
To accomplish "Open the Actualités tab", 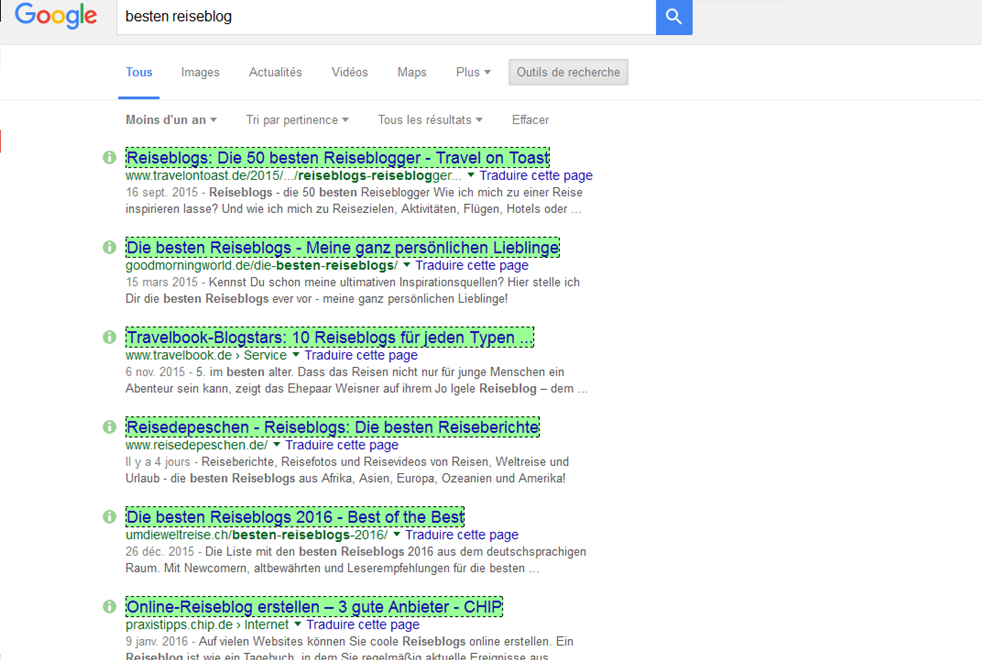I will [276, 72].
